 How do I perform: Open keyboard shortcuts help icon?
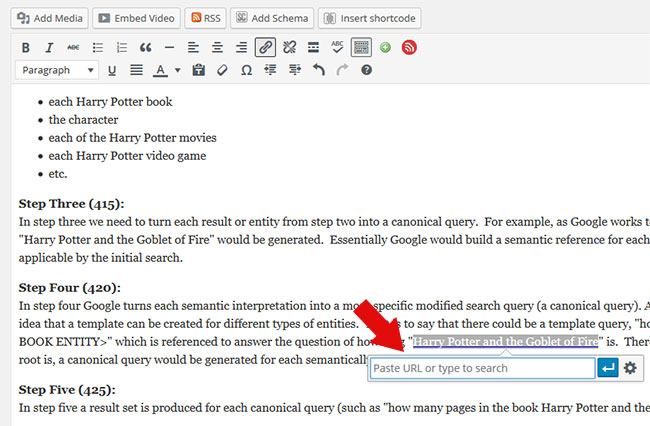click(x=366, y=70)
